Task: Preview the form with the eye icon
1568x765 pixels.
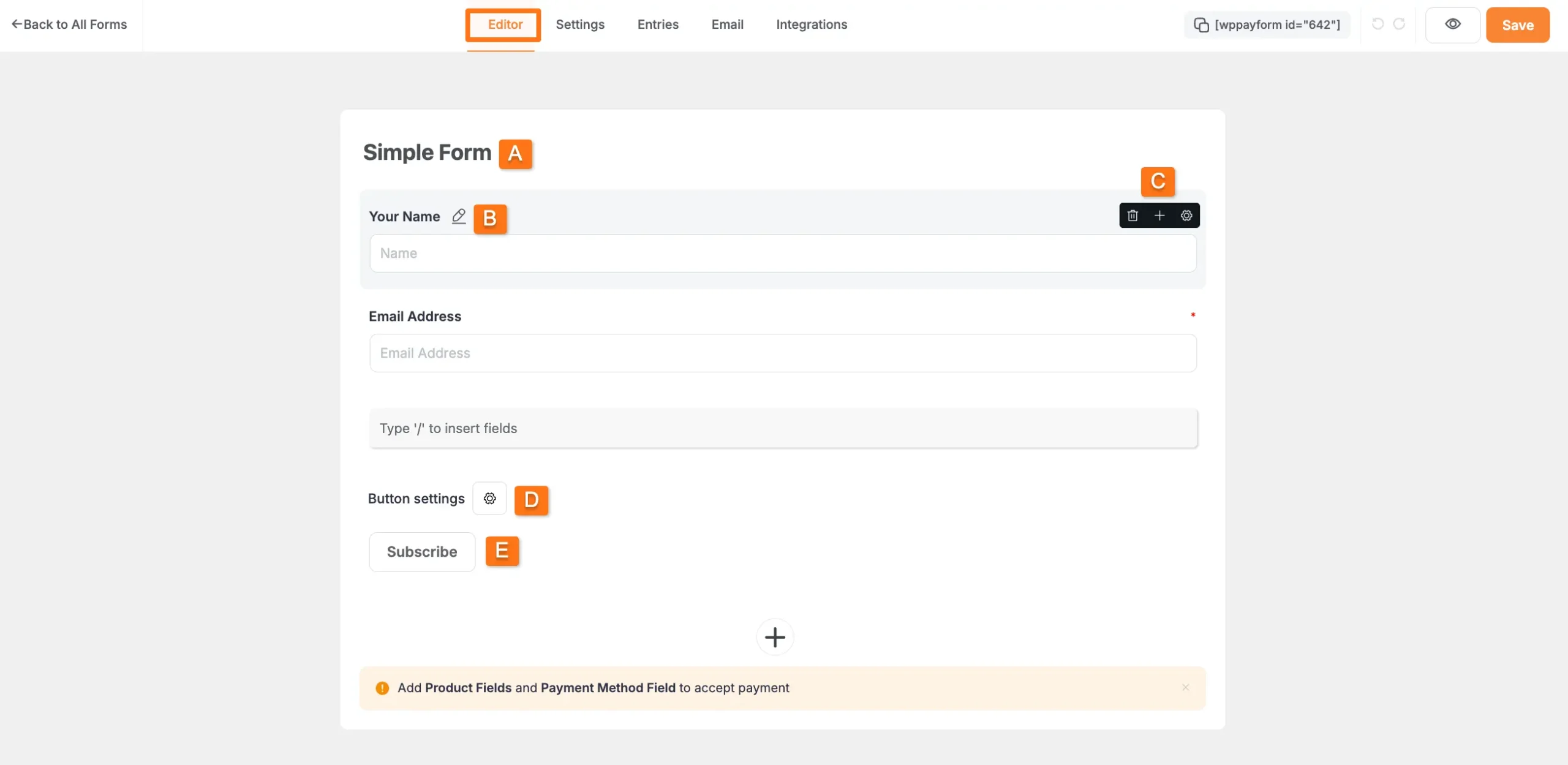Action: click(x=1452, y=24)
